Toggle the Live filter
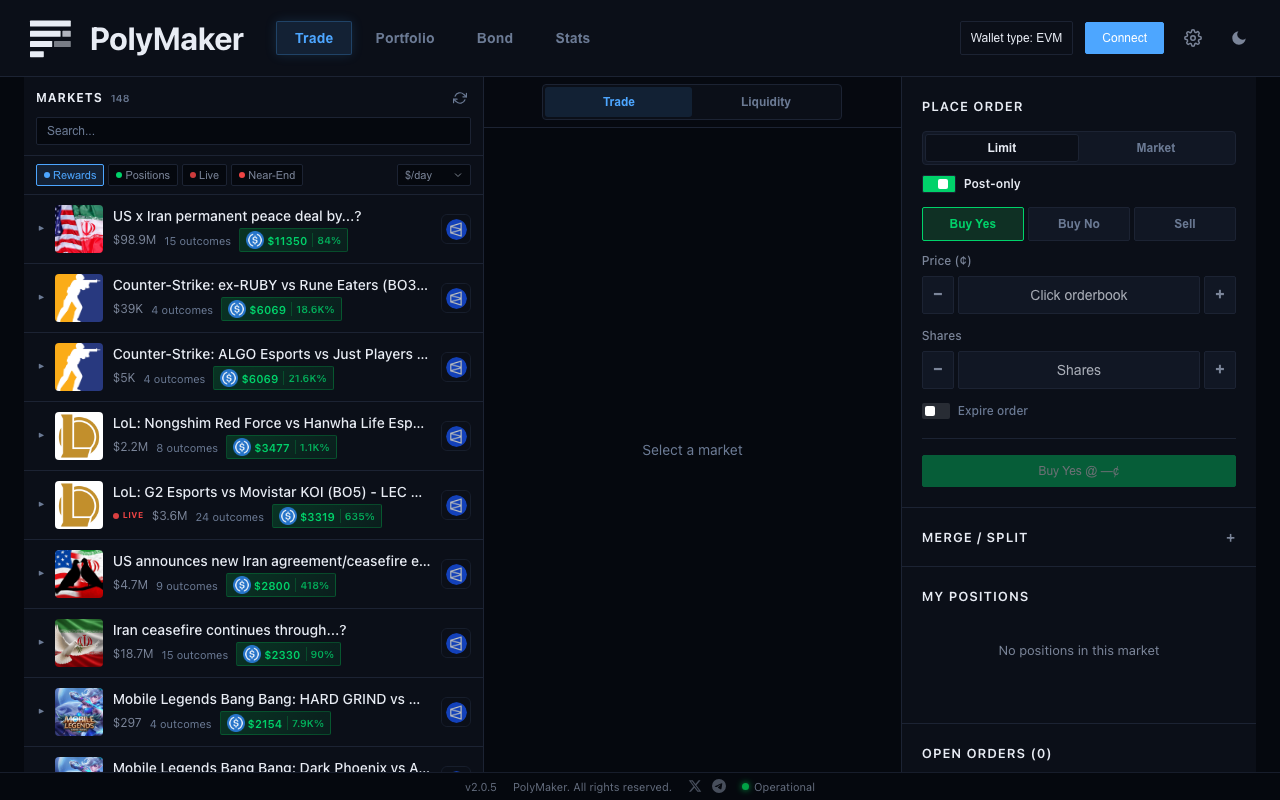The height and width of the screenshot is (800, 1280). 204,175
